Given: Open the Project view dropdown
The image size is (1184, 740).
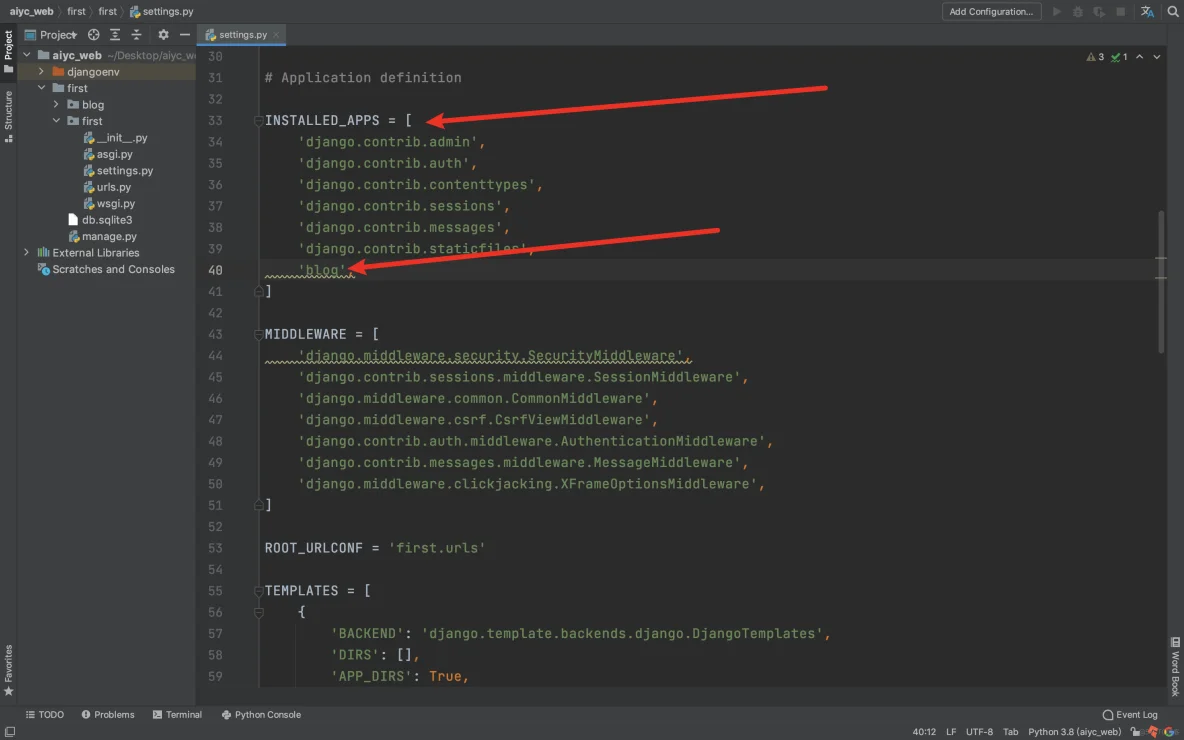Looking at the screenshot, I should pyautogui.click(x=51, y=35).
